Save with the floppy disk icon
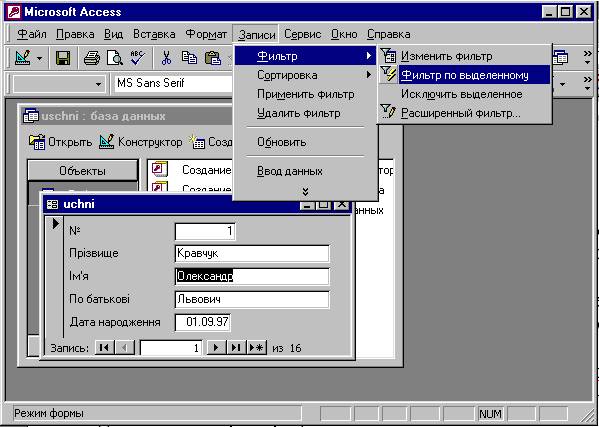The height and width of the screenshot is (427, 599). click(x=63, y=58)
